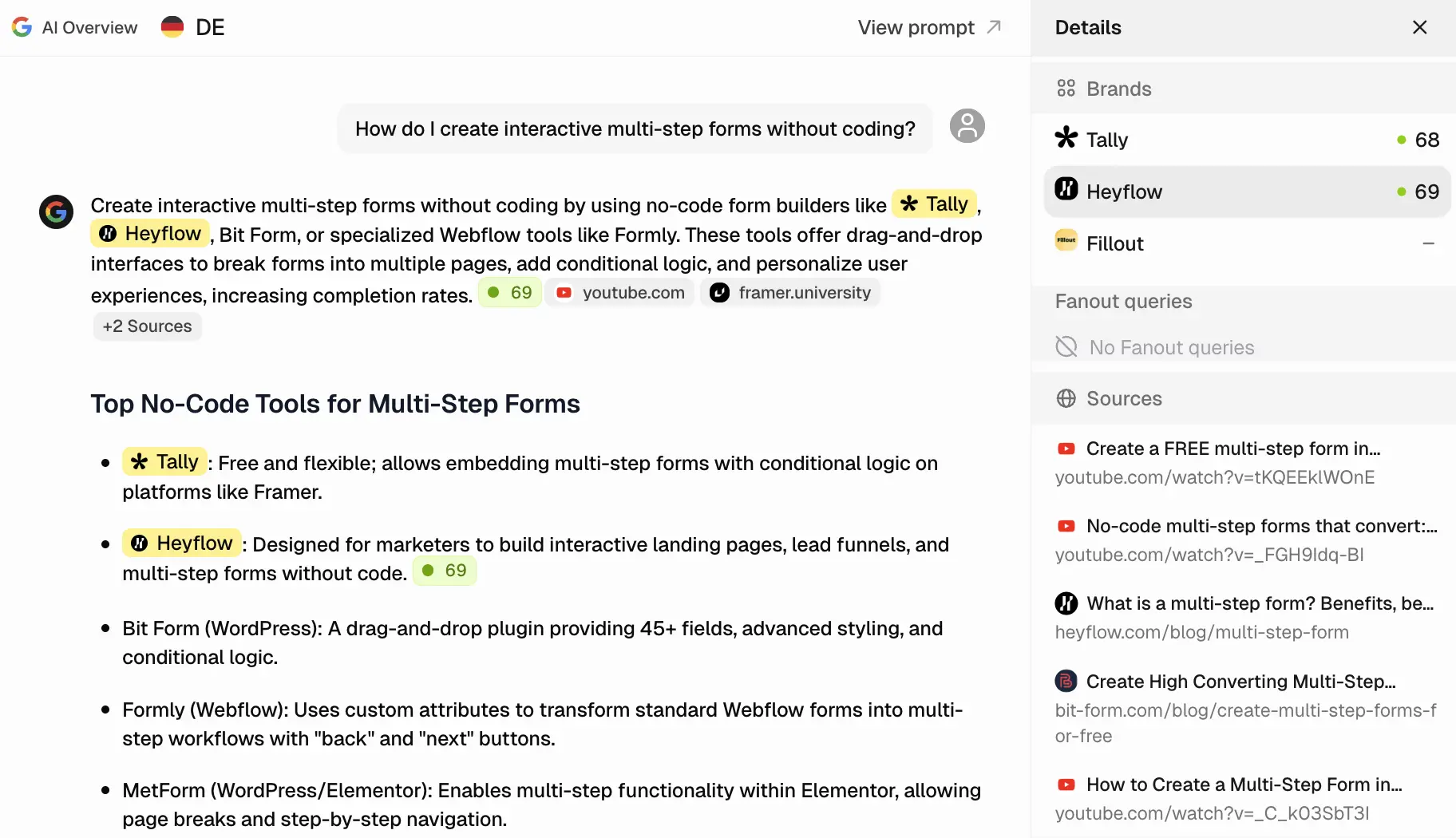
Task: Click the Brands grid icon
Action: click(1066, 89)
